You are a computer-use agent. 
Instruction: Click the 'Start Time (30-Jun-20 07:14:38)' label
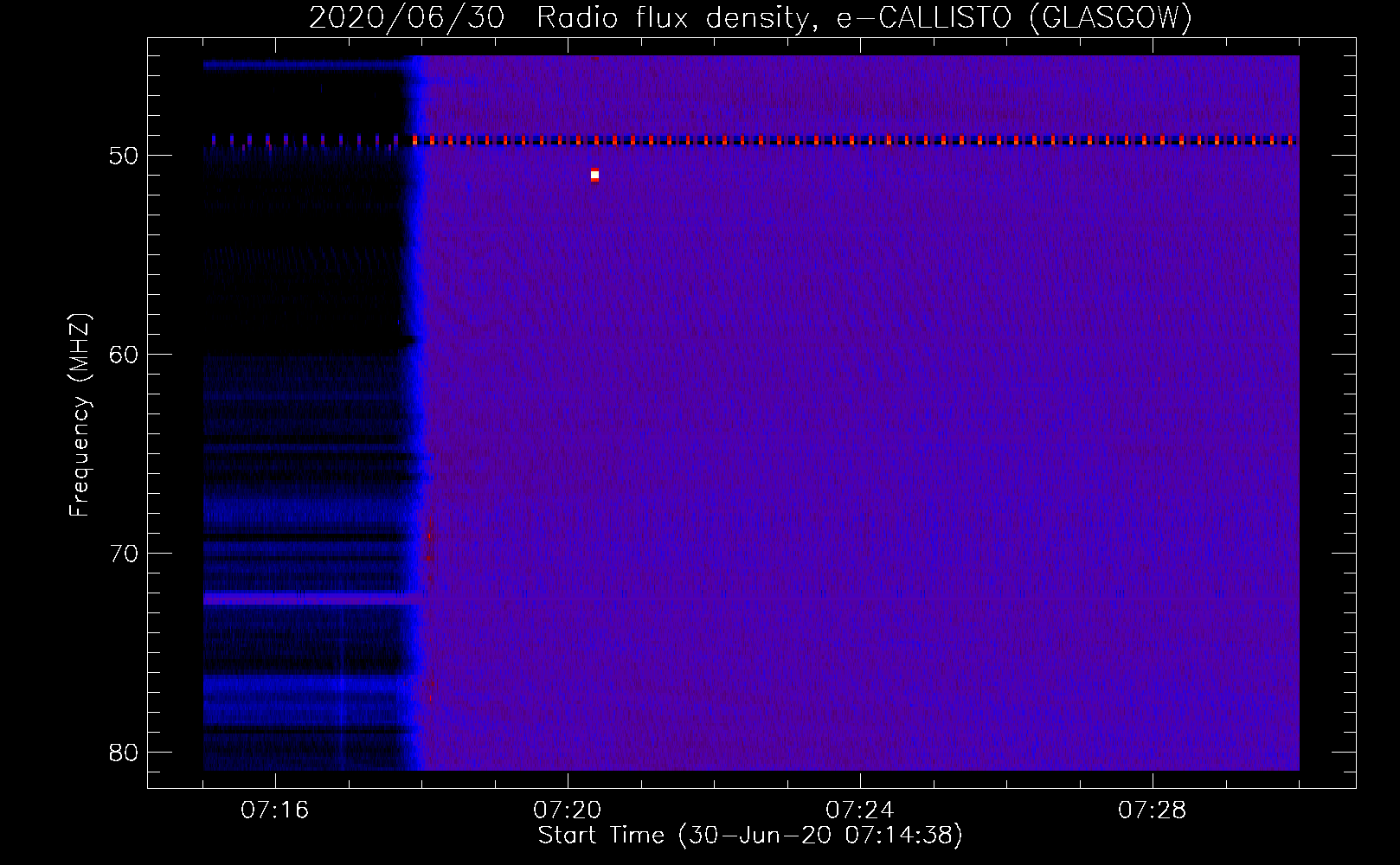[x=750, y=836]
